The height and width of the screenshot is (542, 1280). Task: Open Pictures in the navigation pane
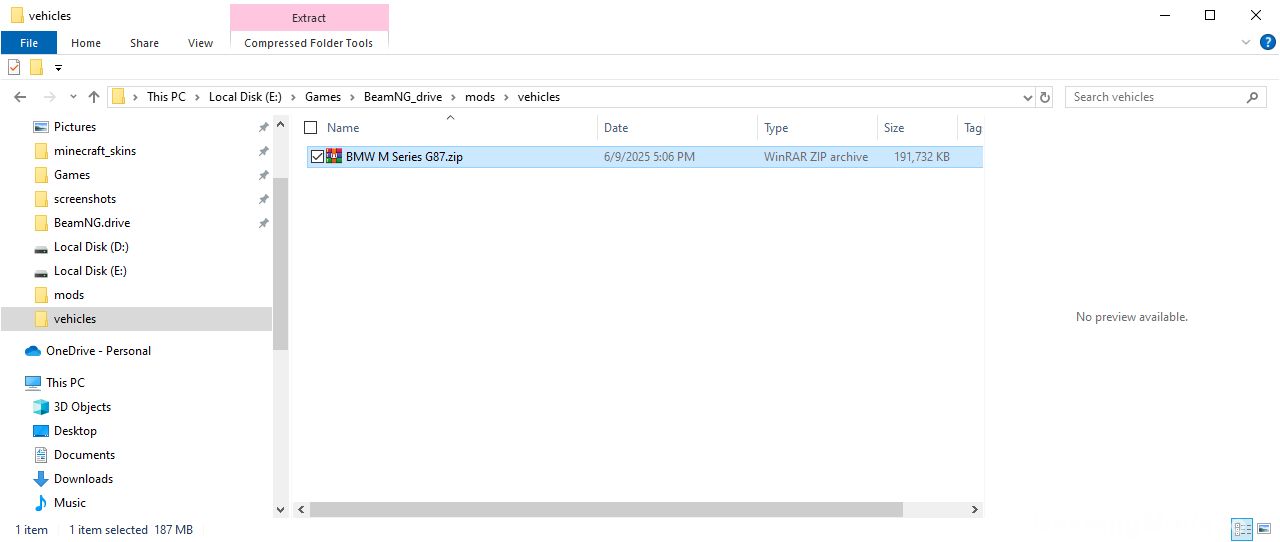click(75, 127)
